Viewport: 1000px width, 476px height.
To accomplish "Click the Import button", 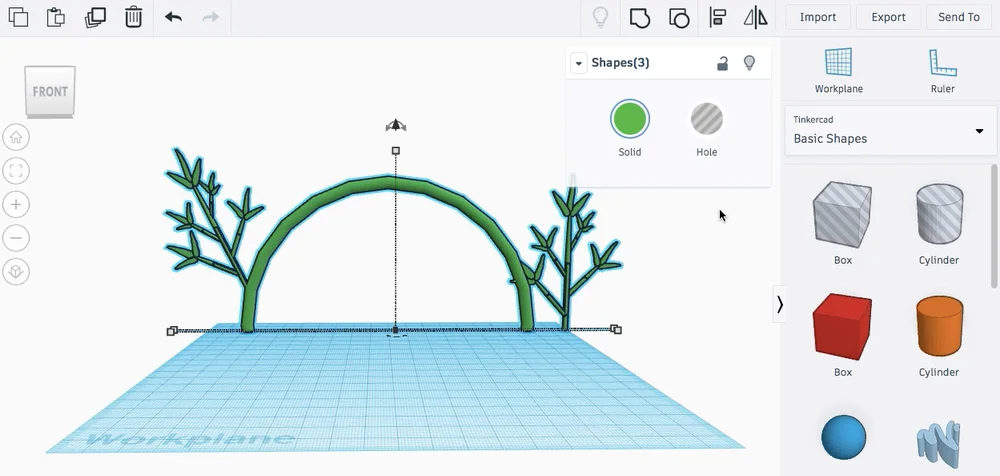I will 818,17.
